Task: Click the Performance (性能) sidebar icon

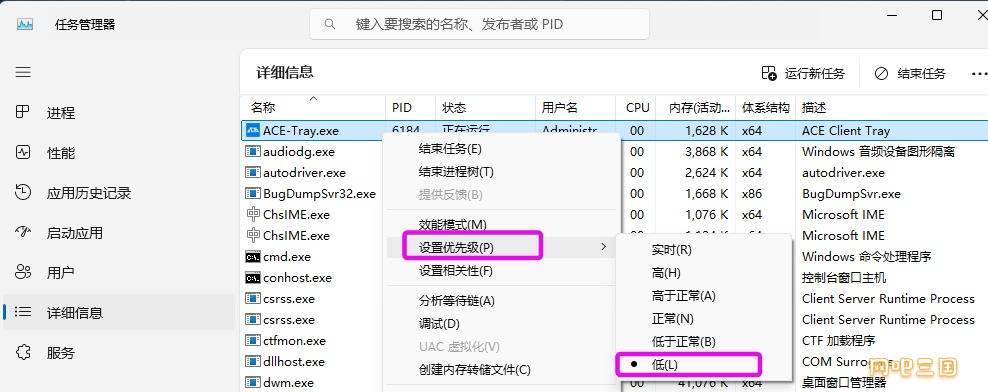Action: click(23, 152)
